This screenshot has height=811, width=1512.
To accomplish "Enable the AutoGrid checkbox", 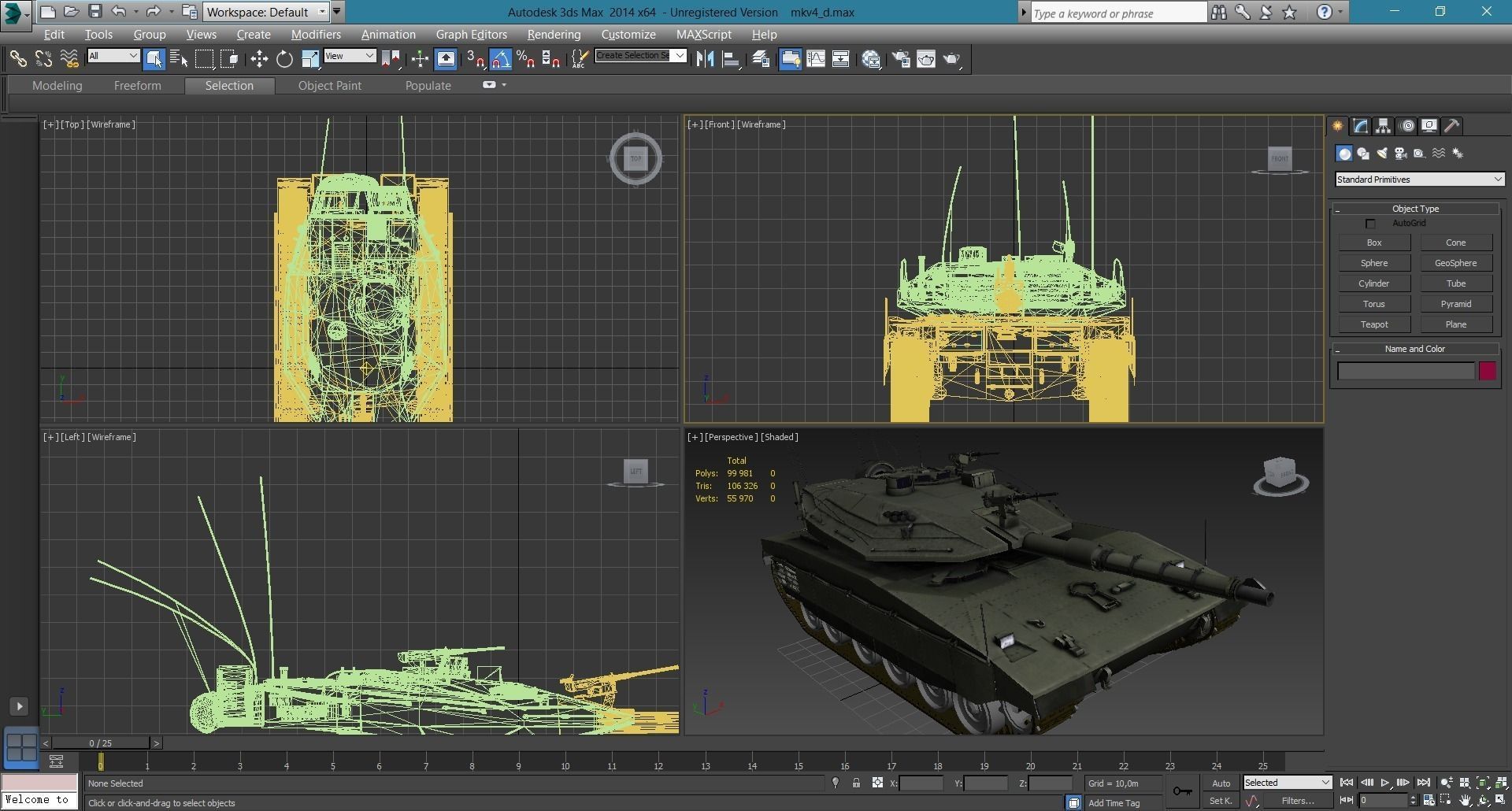I will 1370,224.
